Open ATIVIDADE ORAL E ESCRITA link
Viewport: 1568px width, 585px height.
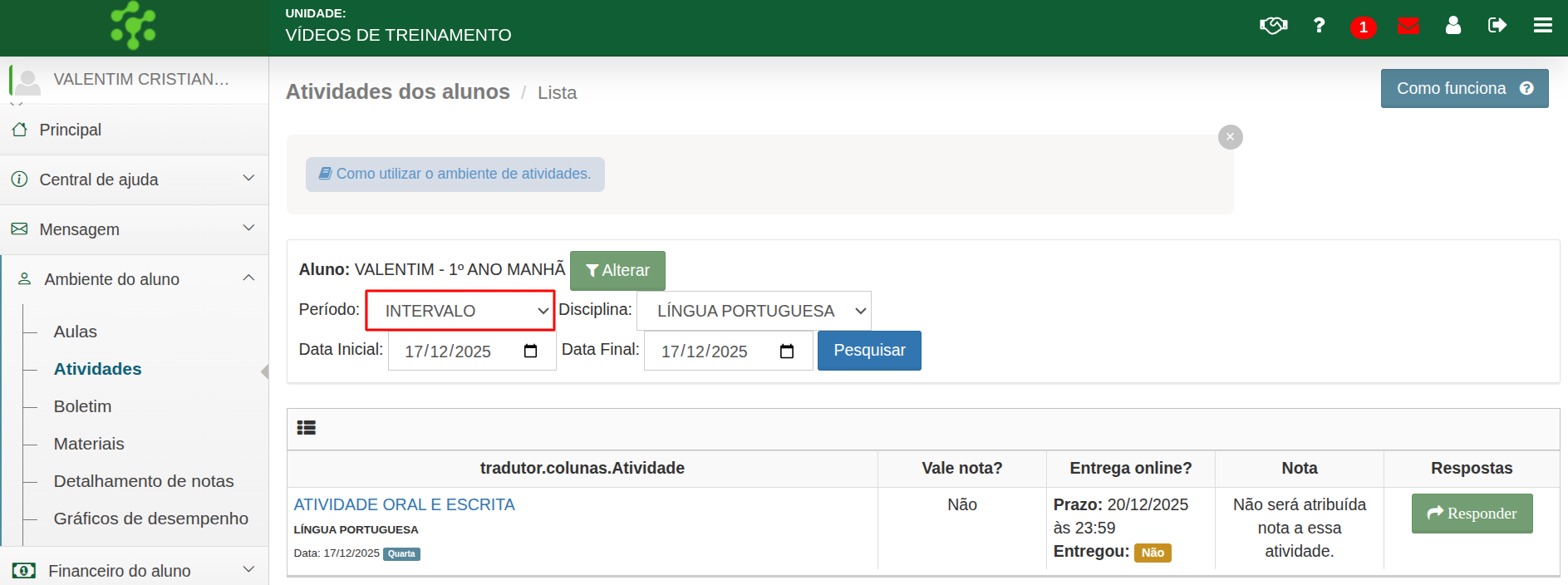pyautogui.click(x=405, y=504)
